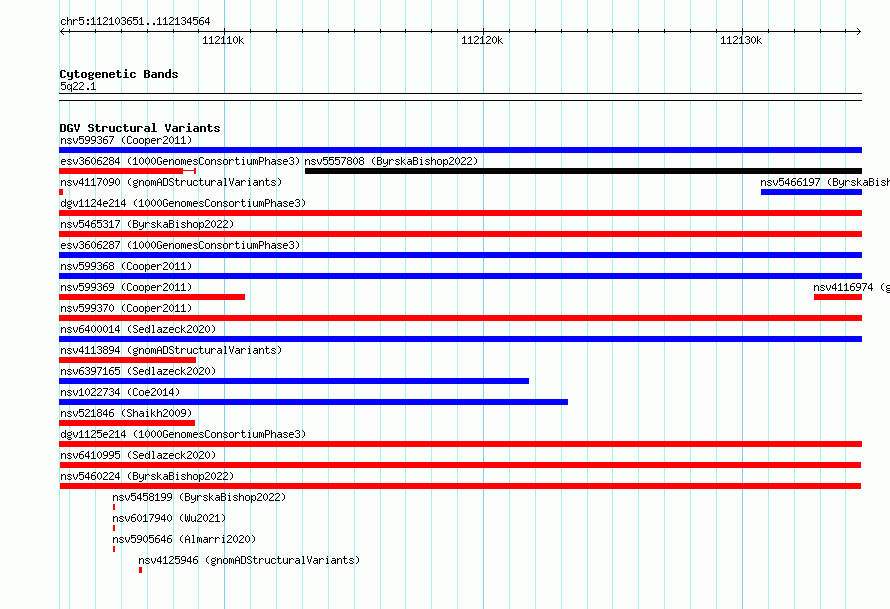The width and height of the screenshot is (890, 609).
Task: Open nsv5905646 (Almarri2020) label
Action: [184, 539]
